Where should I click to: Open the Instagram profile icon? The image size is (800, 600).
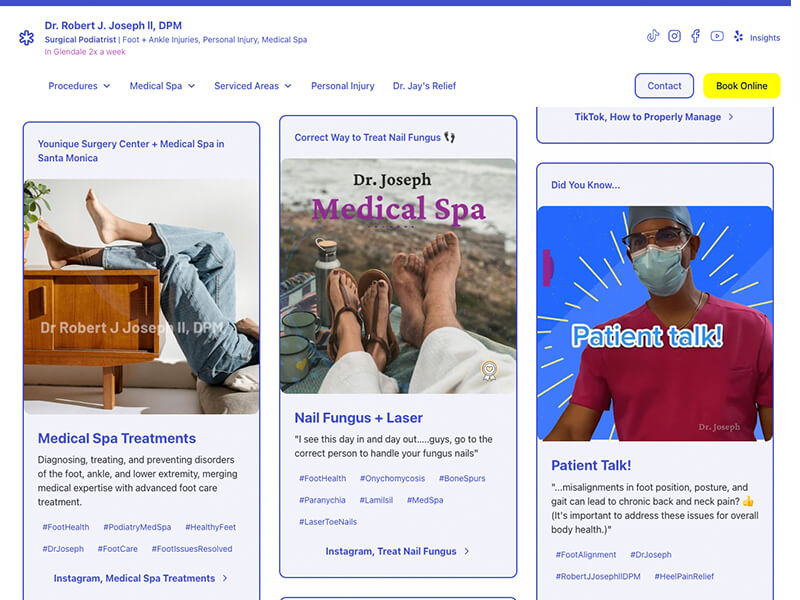click(674, 36)
